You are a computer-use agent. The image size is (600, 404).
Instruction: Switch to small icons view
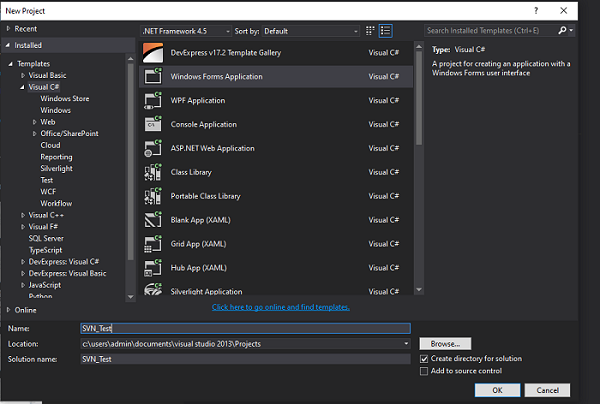coord(371,31)
